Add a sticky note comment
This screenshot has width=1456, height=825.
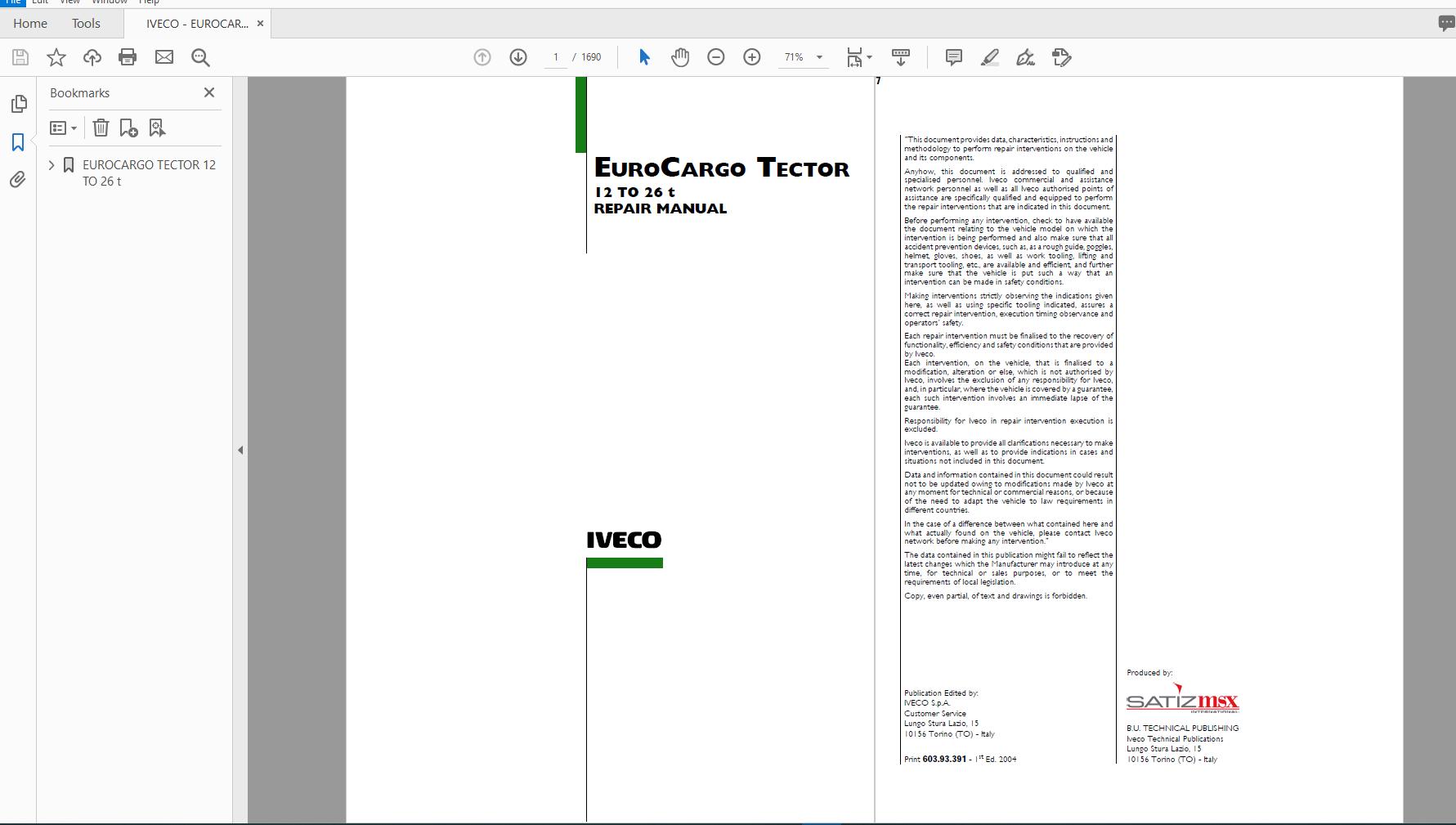952,57
